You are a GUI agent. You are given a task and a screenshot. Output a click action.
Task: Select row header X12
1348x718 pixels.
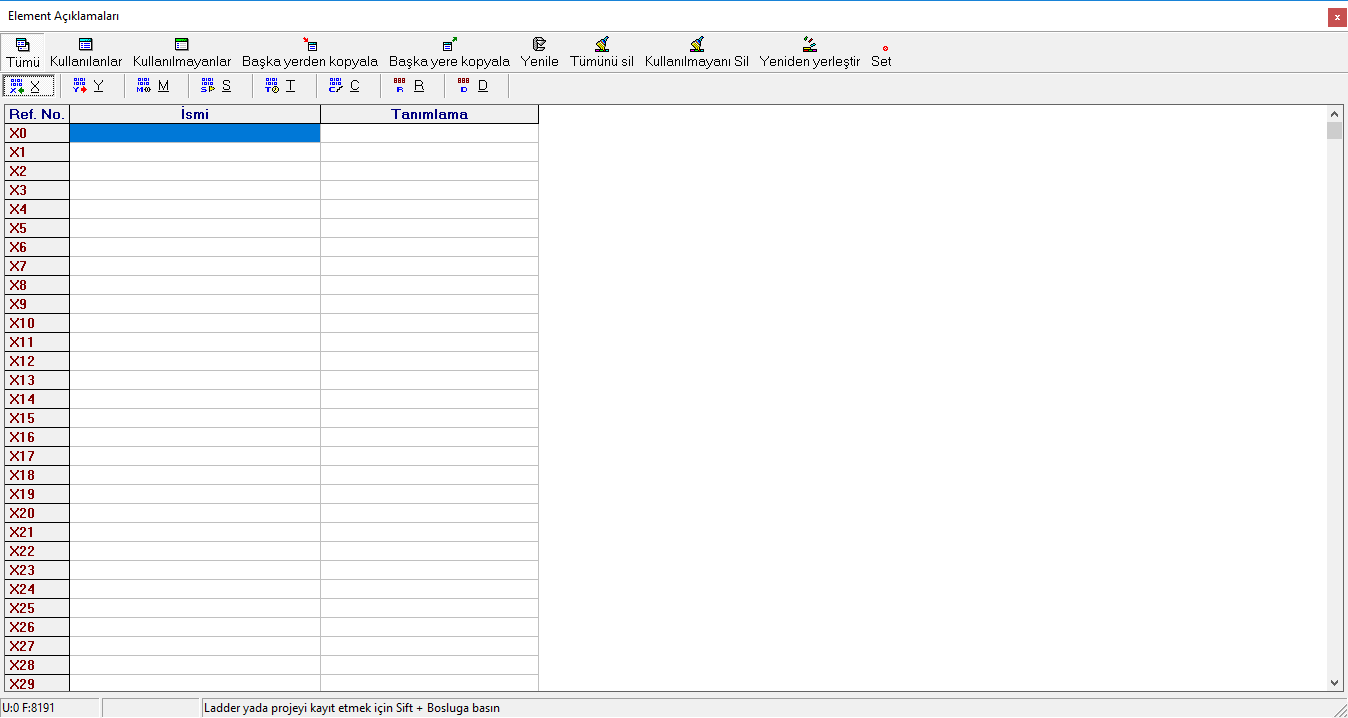click(x=36, y=361)
